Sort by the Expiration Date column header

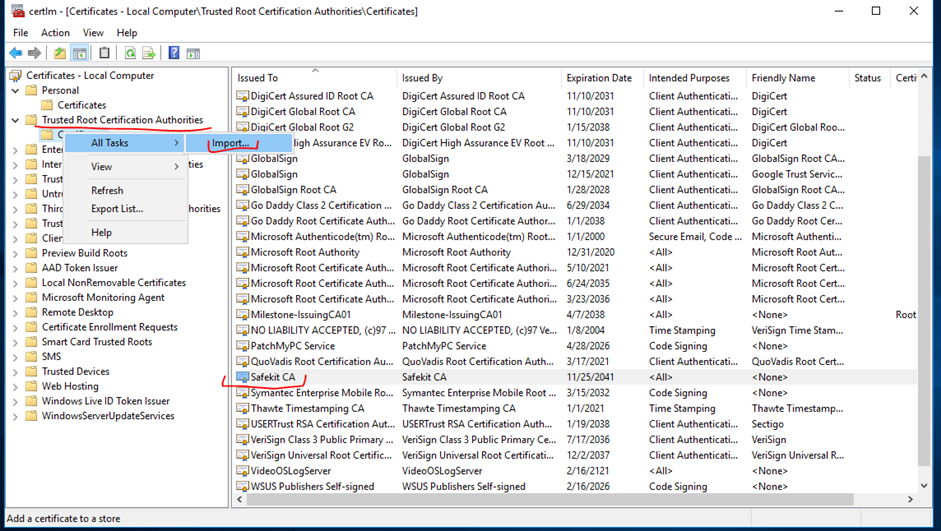pos(603,78)
